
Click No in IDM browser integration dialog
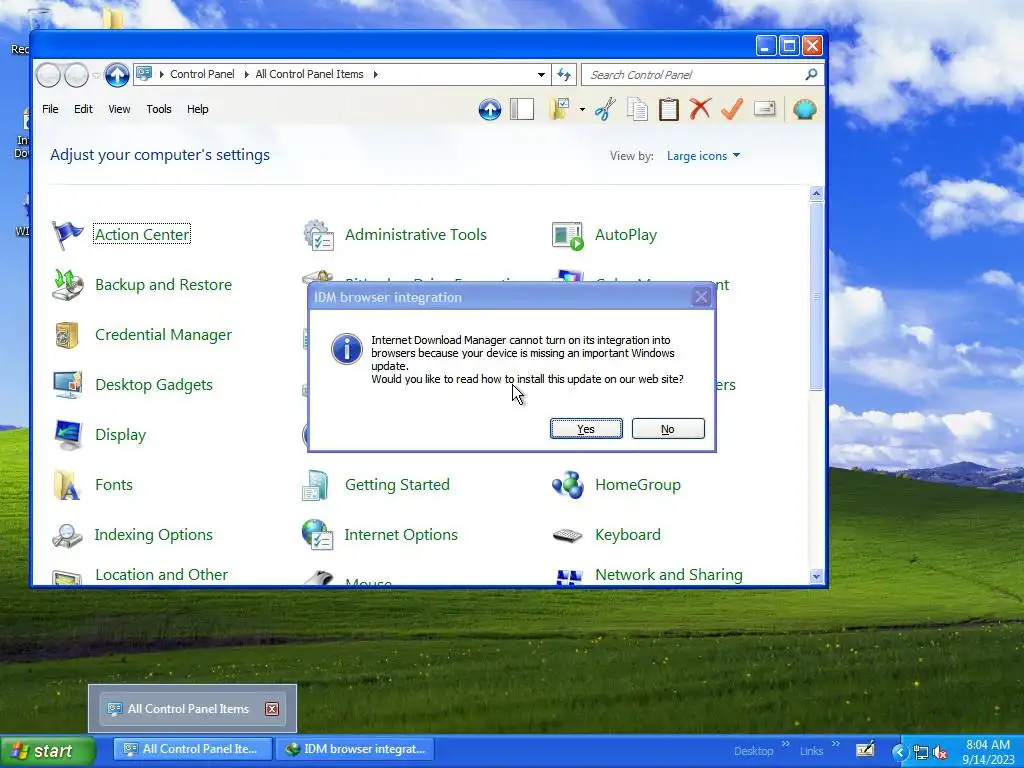[668, 428]
